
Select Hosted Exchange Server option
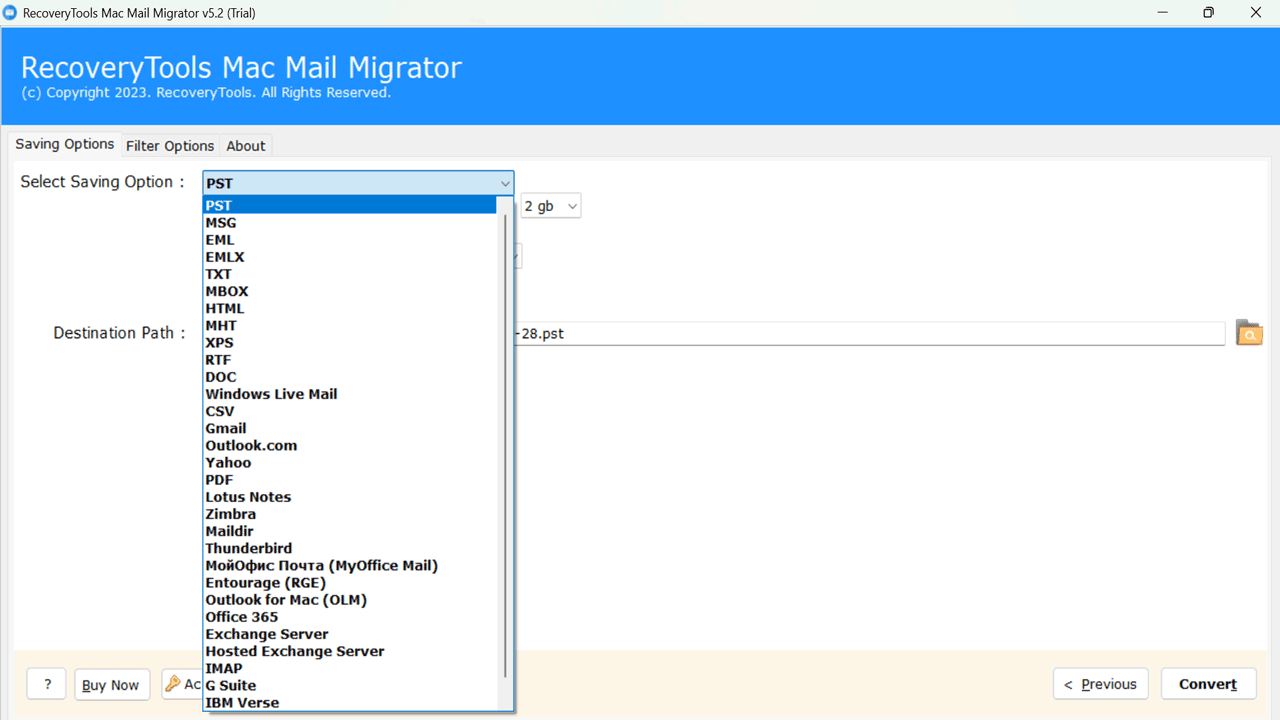point(350,651)
